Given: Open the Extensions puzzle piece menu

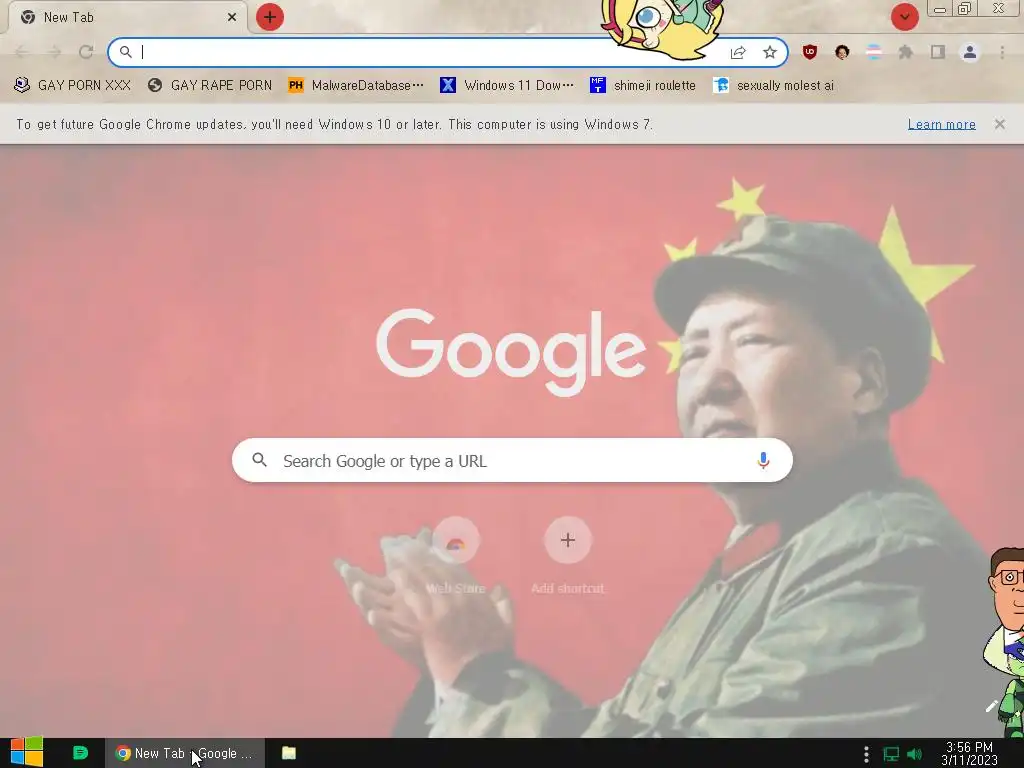Looking at the screenshot, I should click(x=906, y=52).
